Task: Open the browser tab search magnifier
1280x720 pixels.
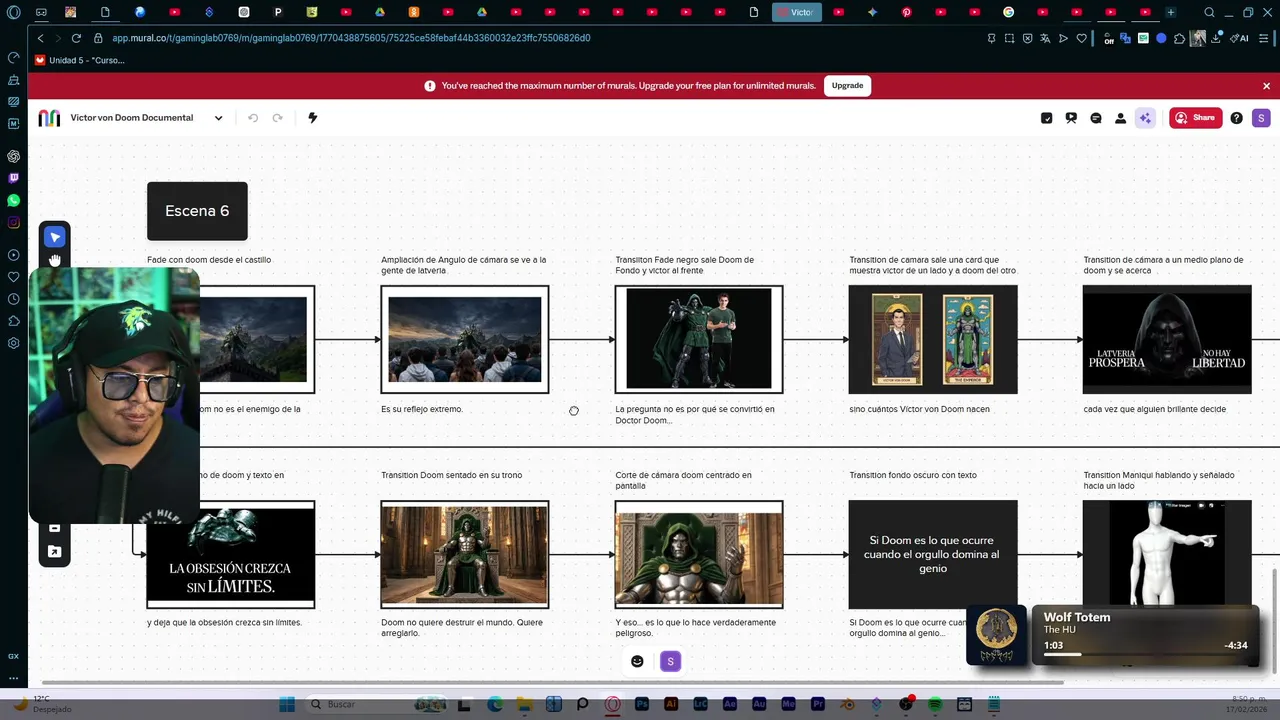Action: click(1209, 12)
